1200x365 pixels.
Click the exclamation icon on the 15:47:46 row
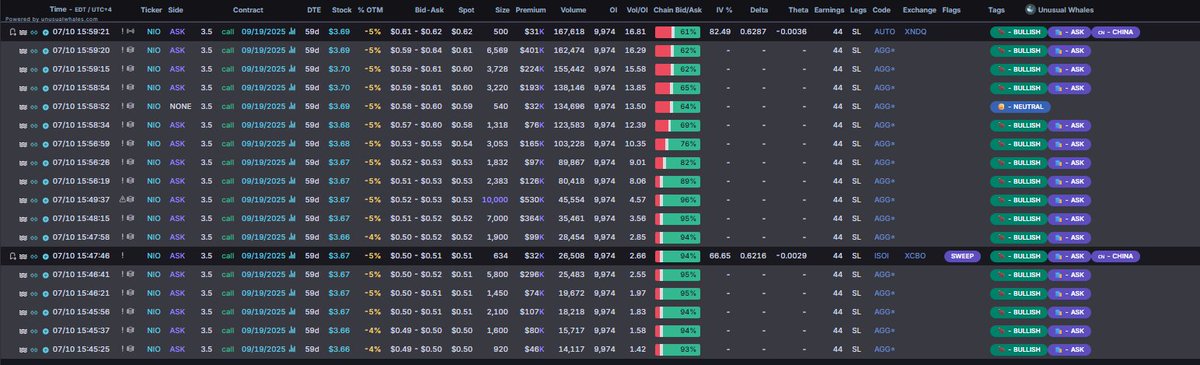pos(122,255)
